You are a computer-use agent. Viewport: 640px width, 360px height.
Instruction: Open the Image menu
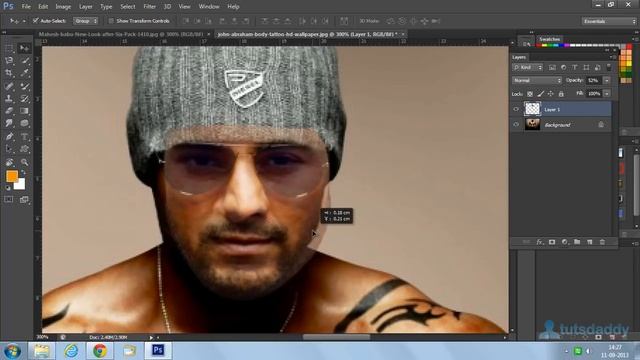point(63,7)
